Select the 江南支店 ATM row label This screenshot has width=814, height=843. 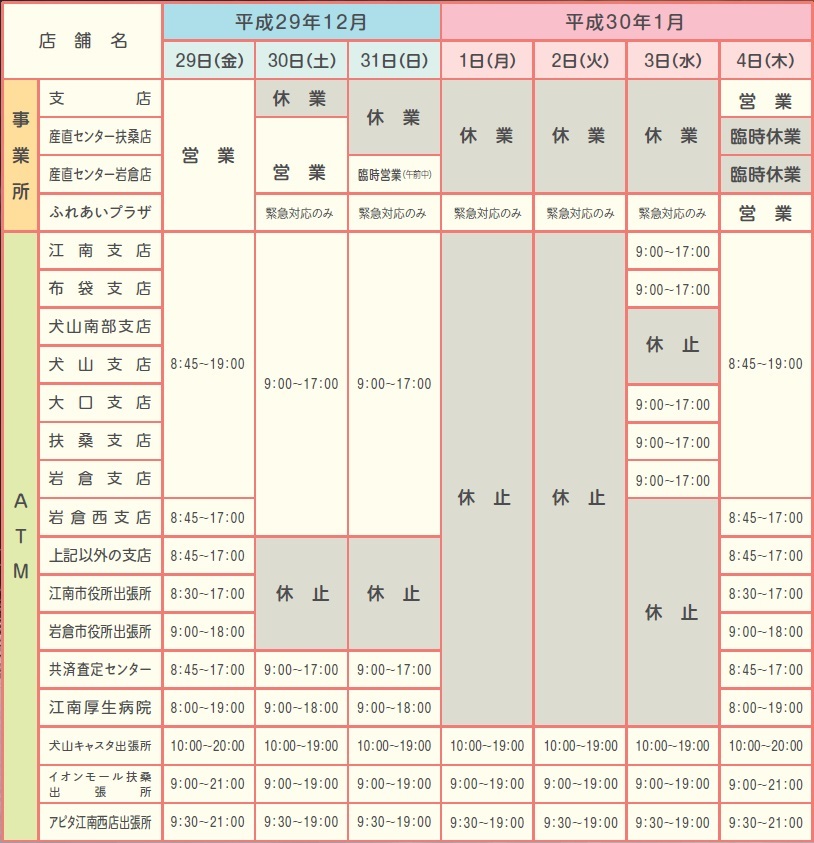click(100, 251)
